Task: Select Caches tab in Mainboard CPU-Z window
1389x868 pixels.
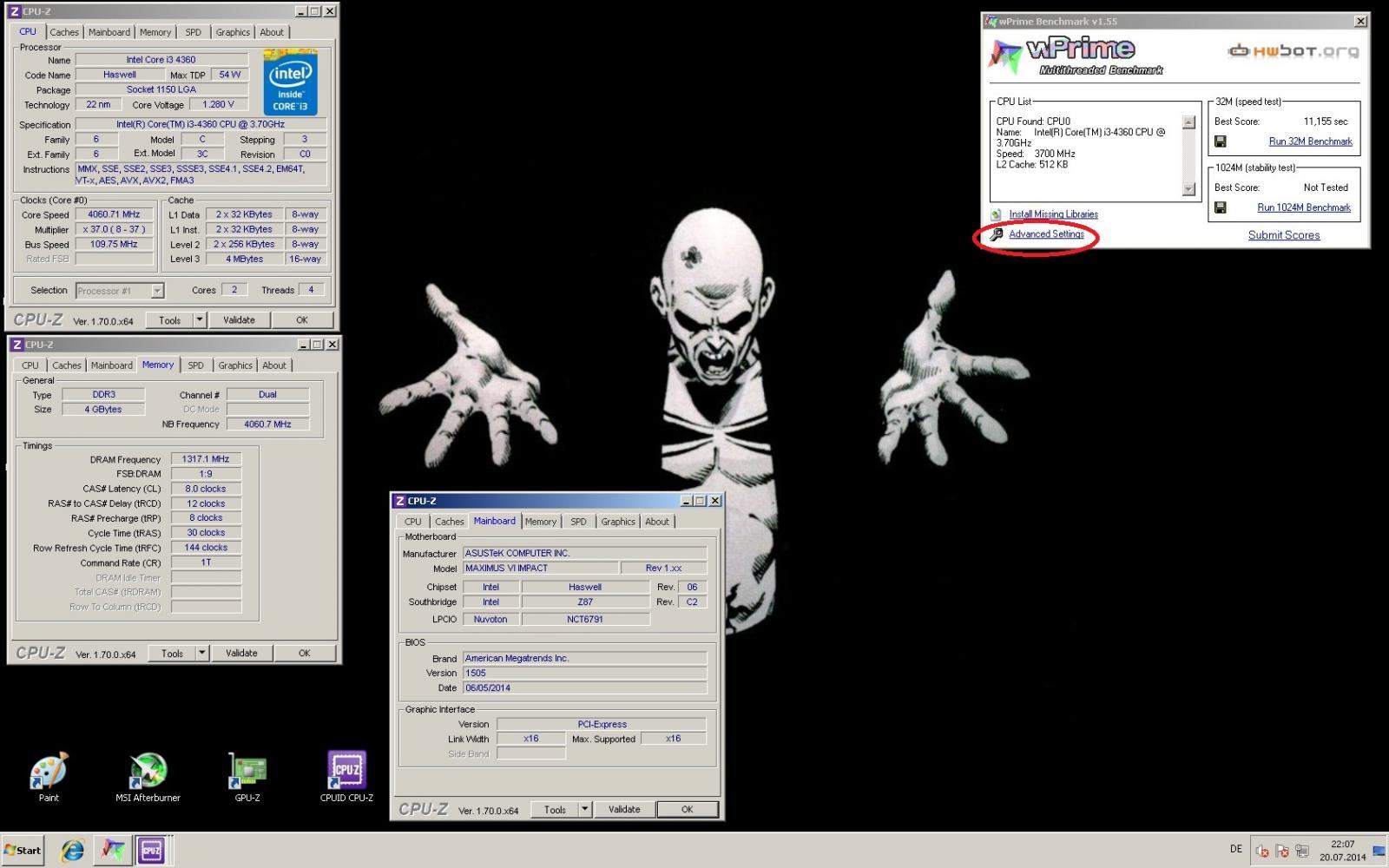Action: [450, 522]
